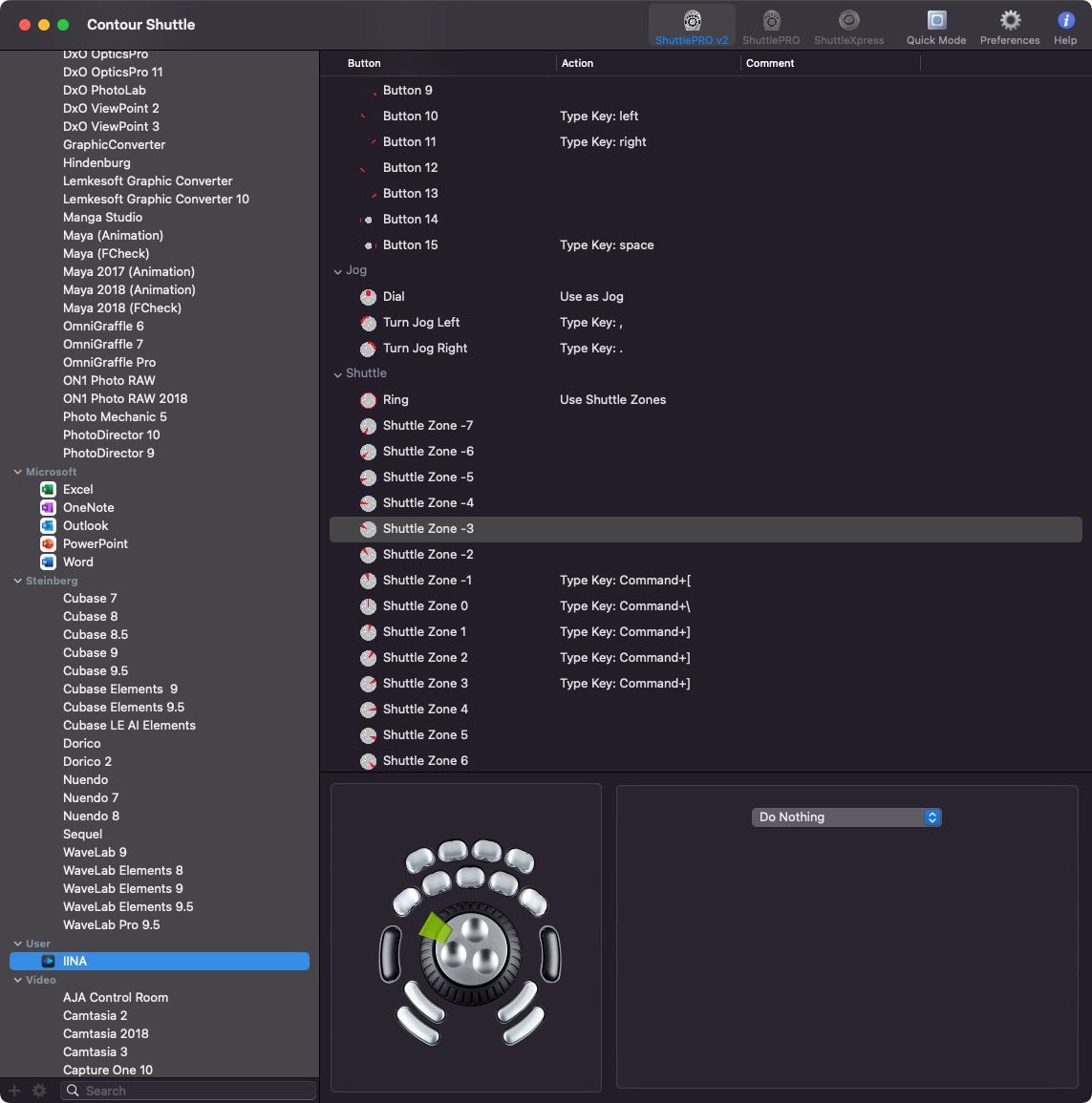This screenshot has height=1103, width=1092.
Task: Click the OneNote app icon in sidebar
Action: pos(48,508)
